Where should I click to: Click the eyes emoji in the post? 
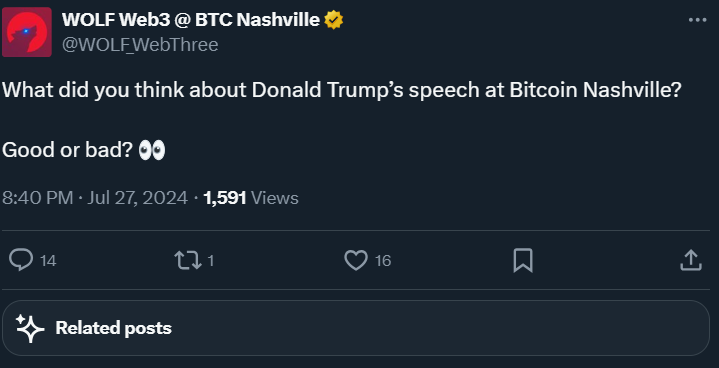(x=152, y=150)
